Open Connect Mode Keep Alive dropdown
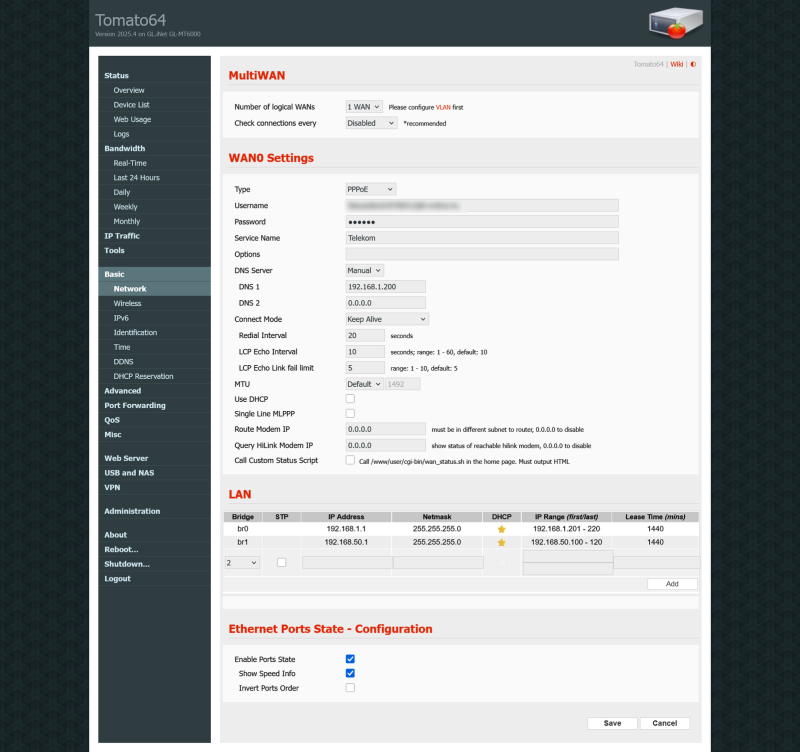This screenshot has height=752, width=800. tap(387, 319)
